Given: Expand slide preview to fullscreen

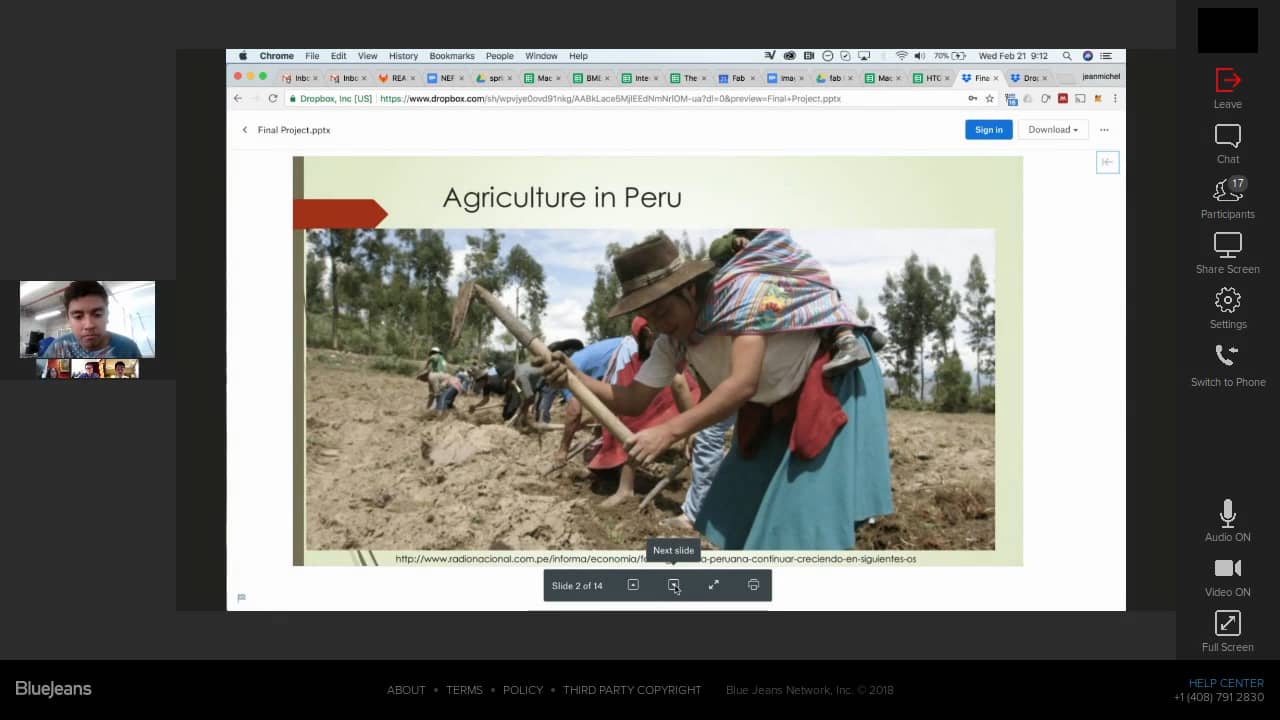Looking at the screenshot, I should pyautogui.click(x=713, y=585).
